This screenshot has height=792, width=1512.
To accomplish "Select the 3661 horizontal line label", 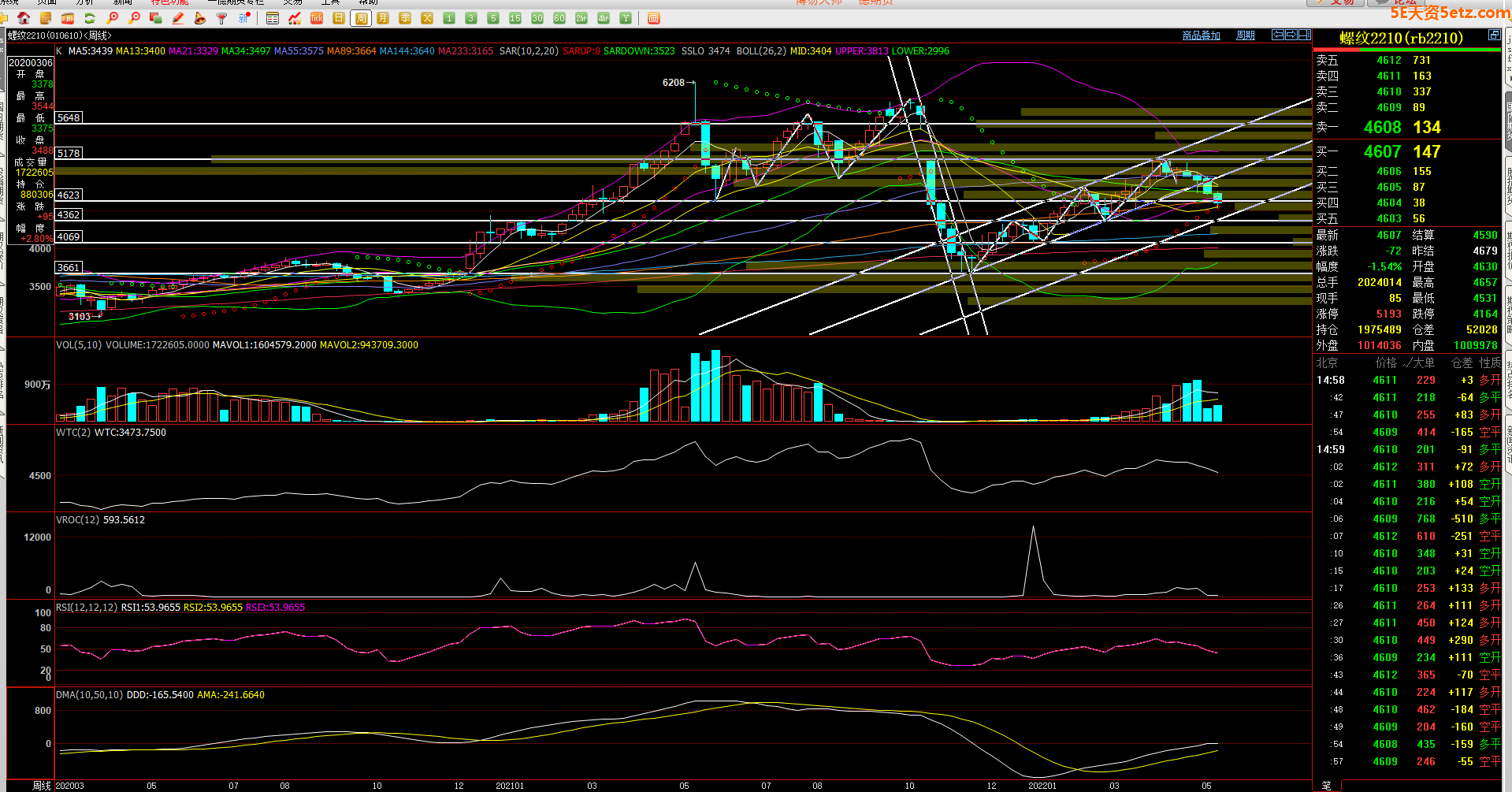I will click(69, 268).
